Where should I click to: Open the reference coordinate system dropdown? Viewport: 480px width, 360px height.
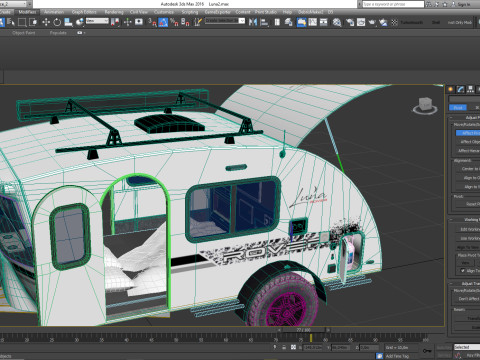(x=97, y=21)
